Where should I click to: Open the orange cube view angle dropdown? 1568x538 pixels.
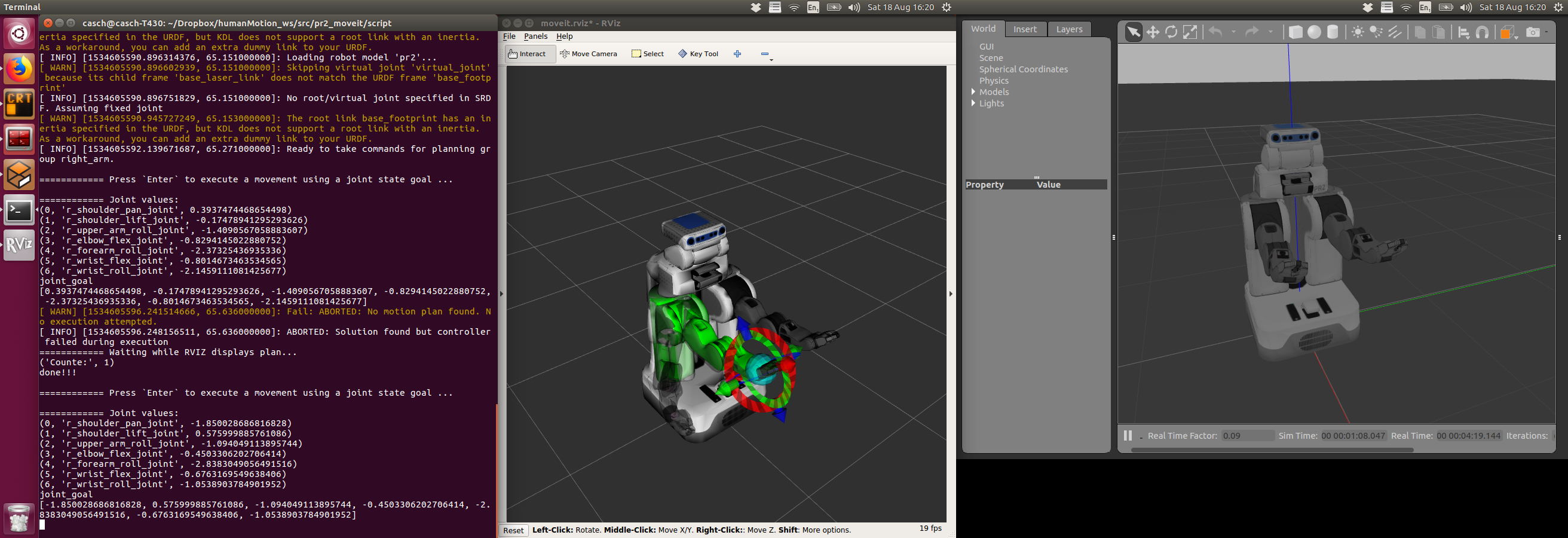[1508, 33]
